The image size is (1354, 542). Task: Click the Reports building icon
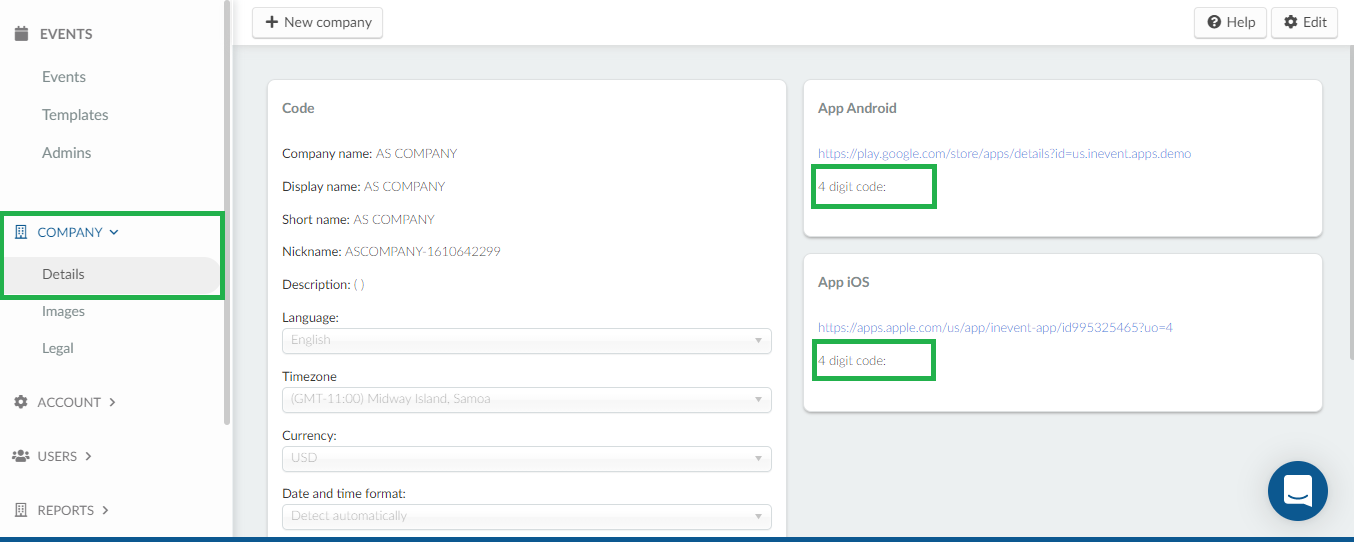[21, 510]
